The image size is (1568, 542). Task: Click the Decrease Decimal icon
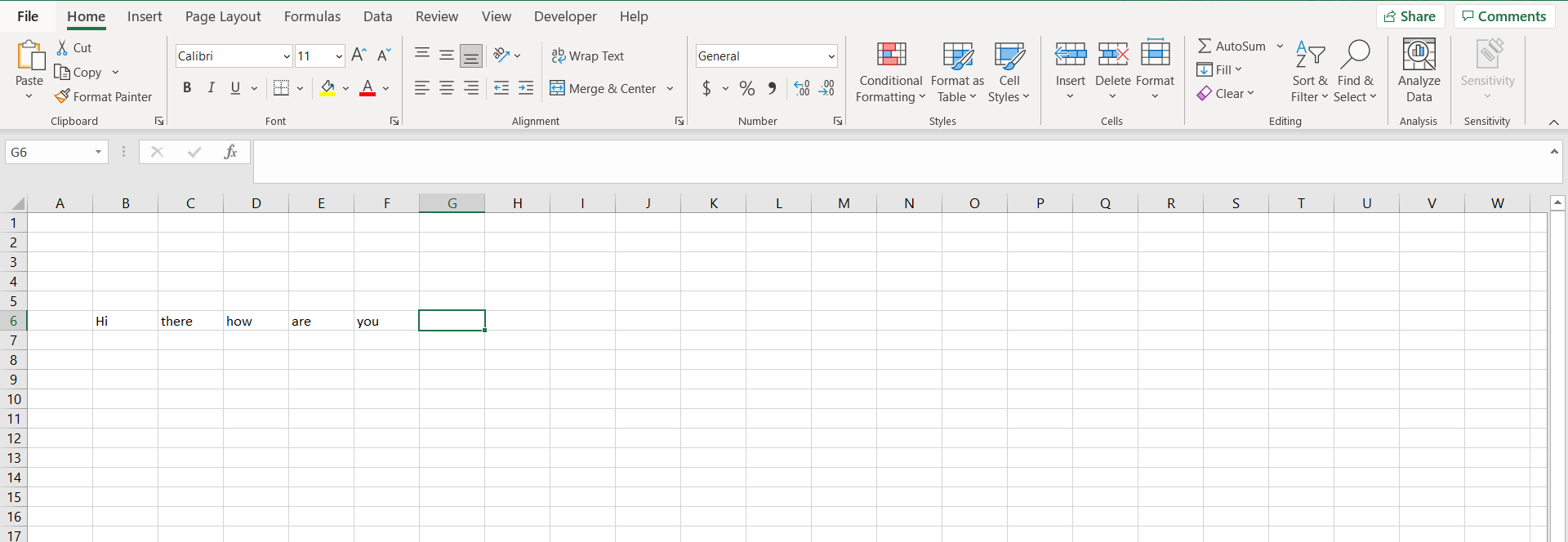click(x=826, y=88)
